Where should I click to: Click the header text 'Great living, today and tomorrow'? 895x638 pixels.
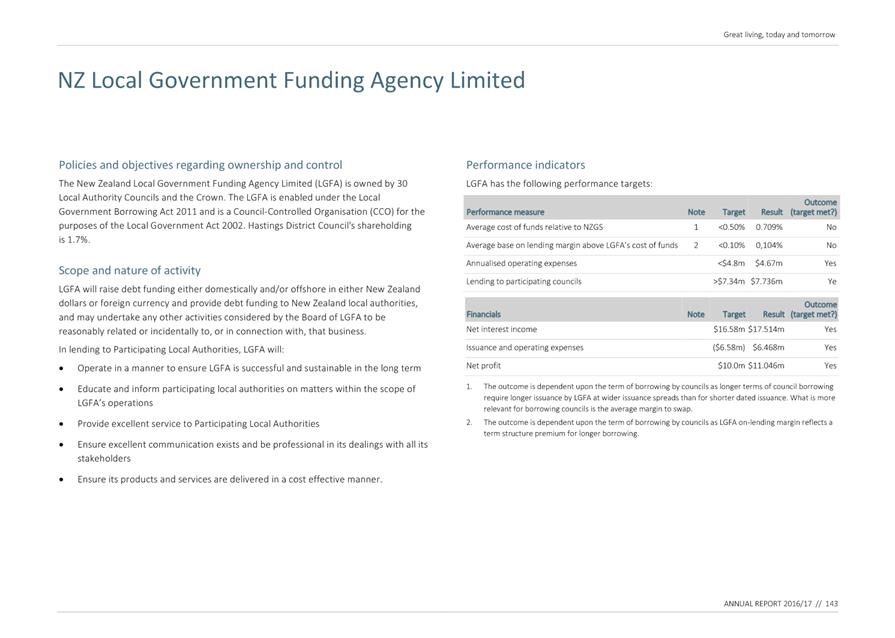pyautogui.click(x=779, y=35)
